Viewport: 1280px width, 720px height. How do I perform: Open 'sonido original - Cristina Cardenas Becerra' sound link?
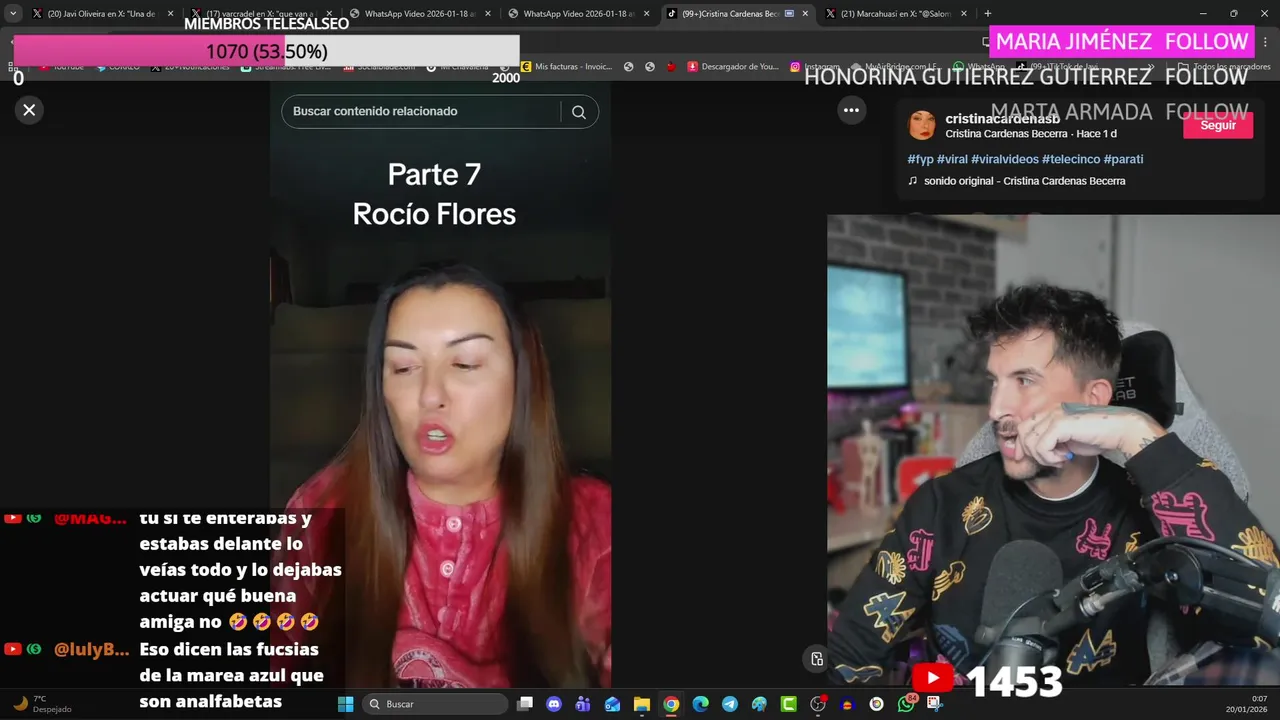(1024, 181)
